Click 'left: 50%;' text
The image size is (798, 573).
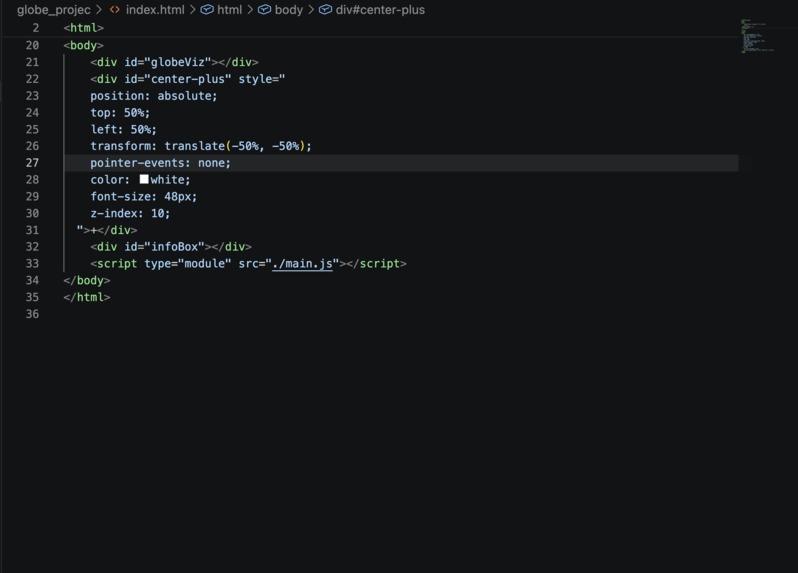(x=124, y=129)
